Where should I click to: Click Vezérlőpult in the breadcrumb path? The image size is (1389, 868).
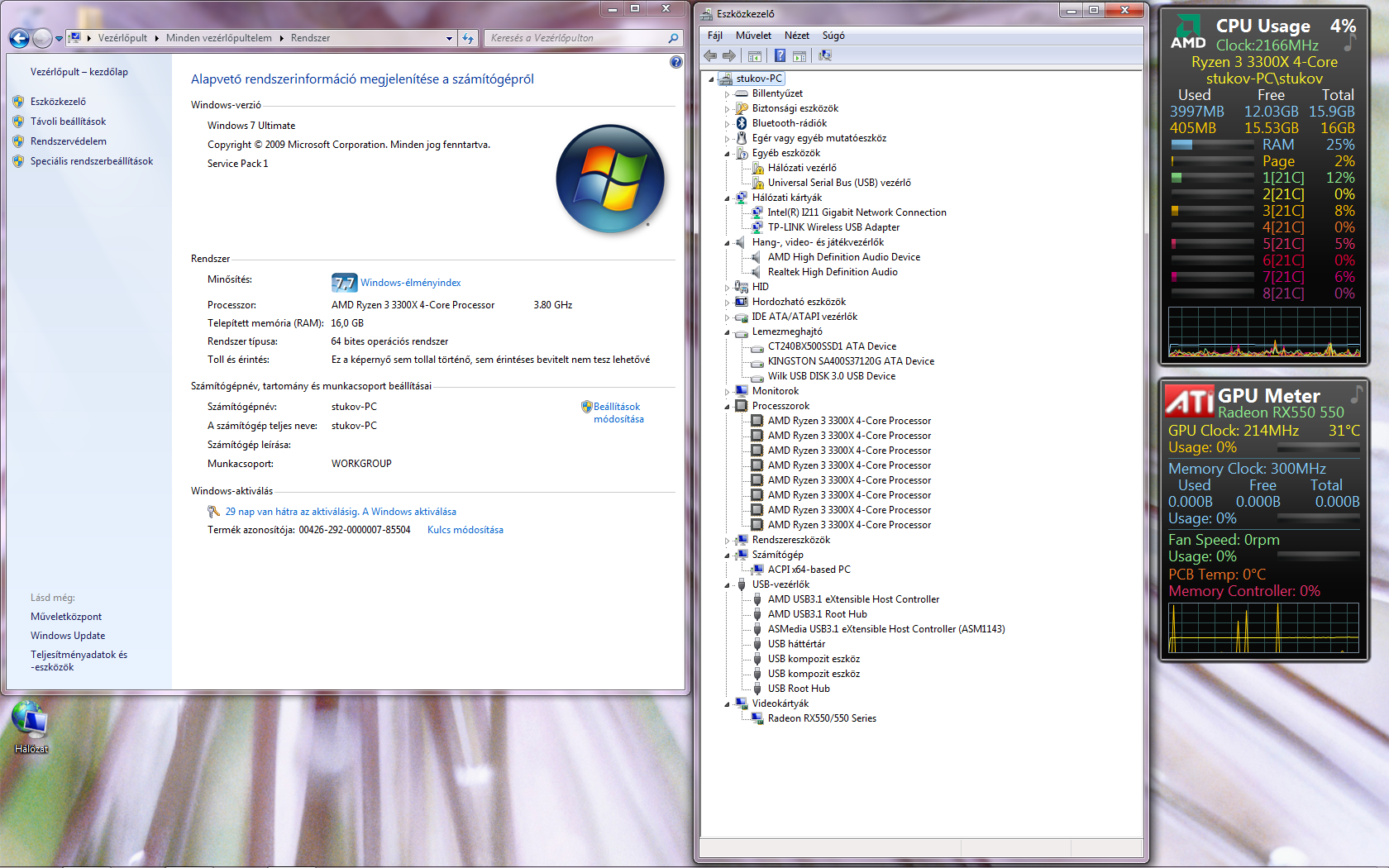point(122,38)
